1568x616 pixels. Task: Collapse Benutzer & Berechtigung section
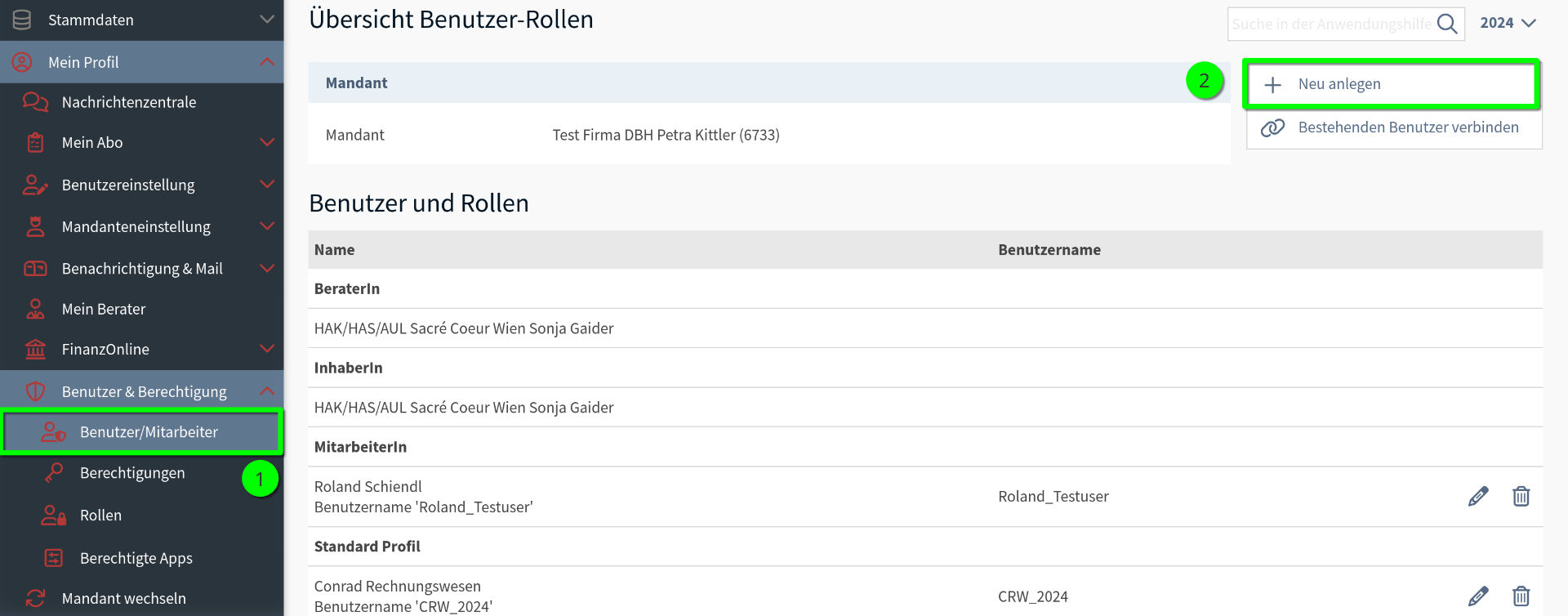267,391
